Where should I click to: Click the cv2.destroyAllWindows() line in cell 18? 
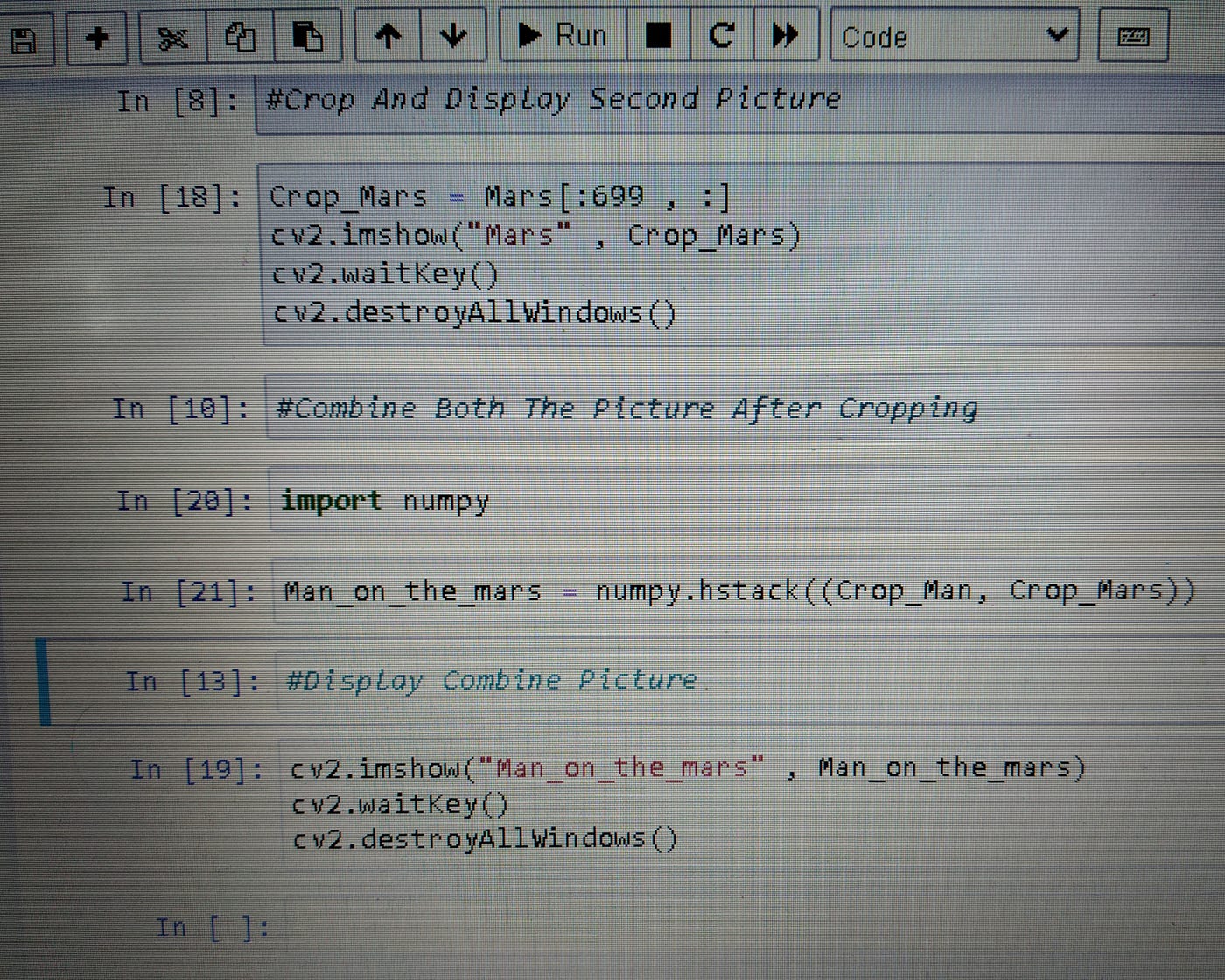point(474,312)
